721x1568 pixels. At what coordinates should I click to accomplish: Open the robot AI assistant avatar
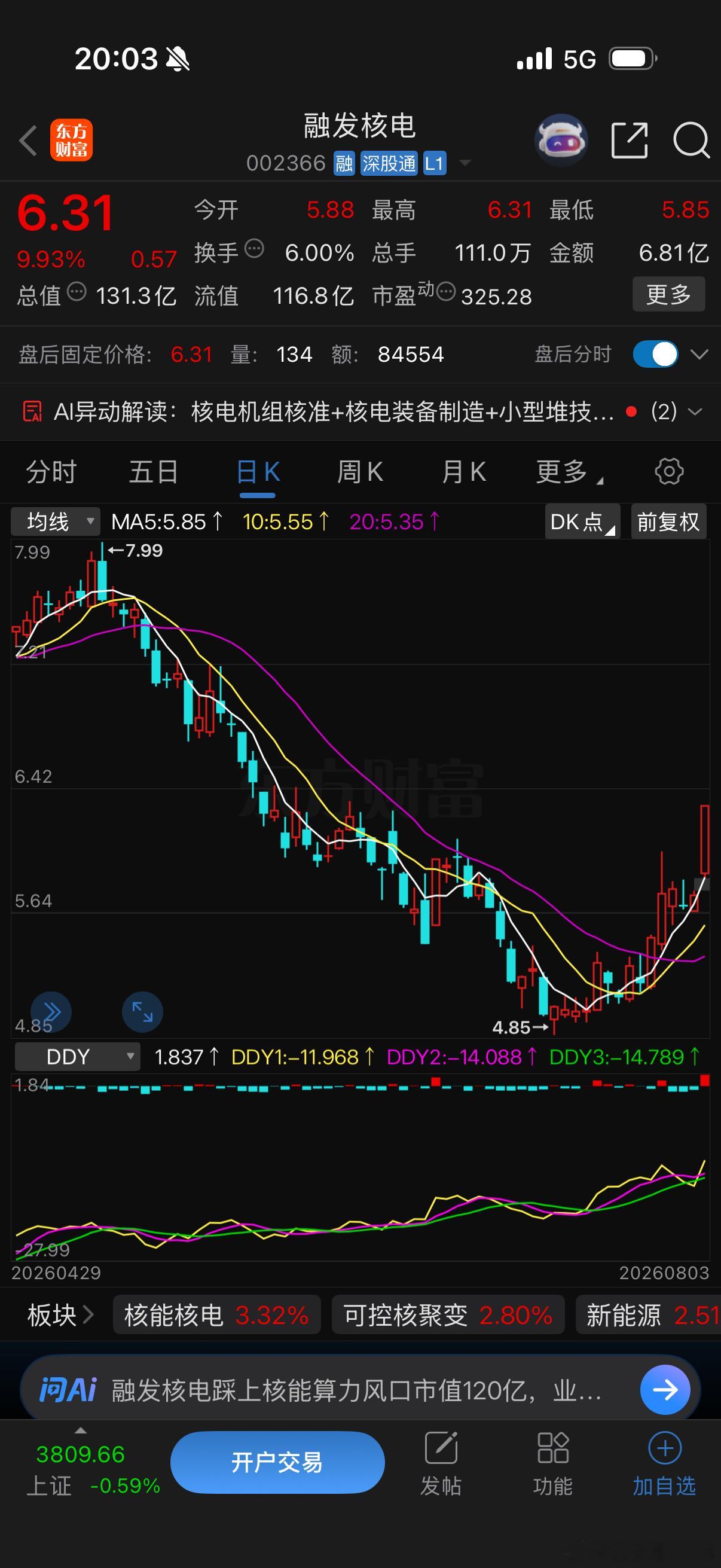(561, 140)
